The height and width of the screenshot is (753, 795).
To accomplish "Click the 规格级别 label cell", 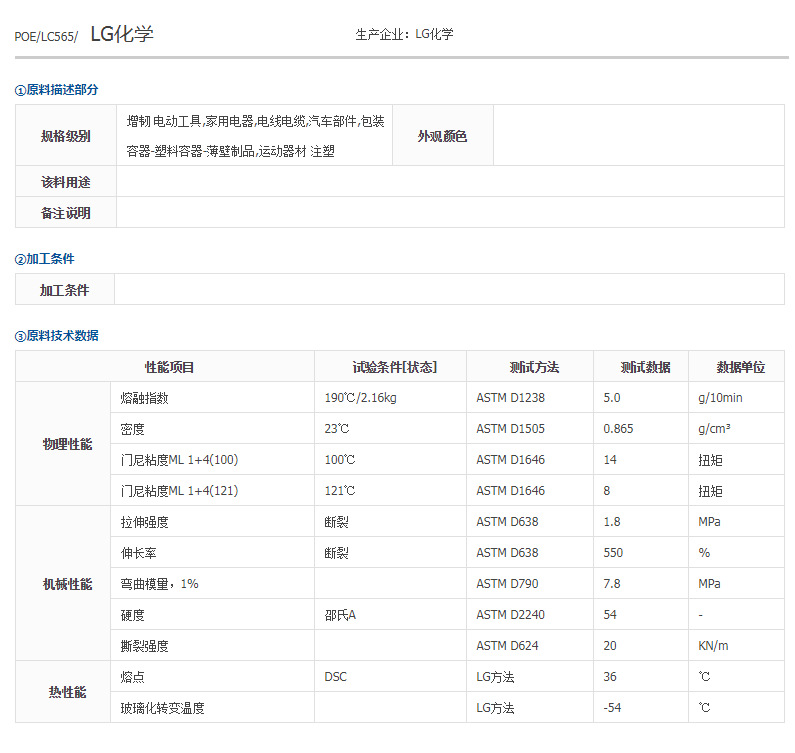I will [x=66, y=136].
